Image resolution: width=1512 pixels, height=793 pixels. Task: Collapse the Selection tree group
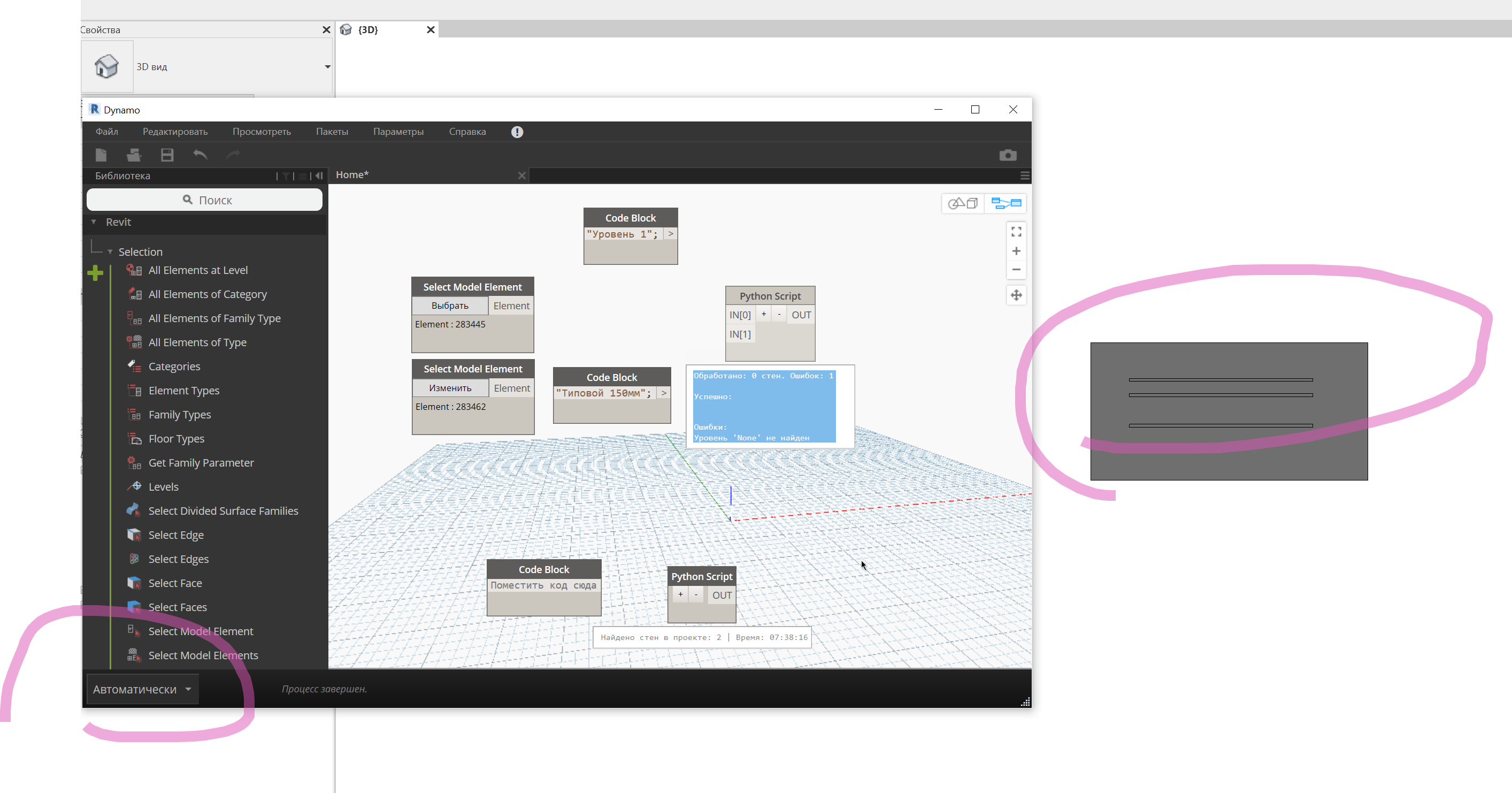(110, 252)
